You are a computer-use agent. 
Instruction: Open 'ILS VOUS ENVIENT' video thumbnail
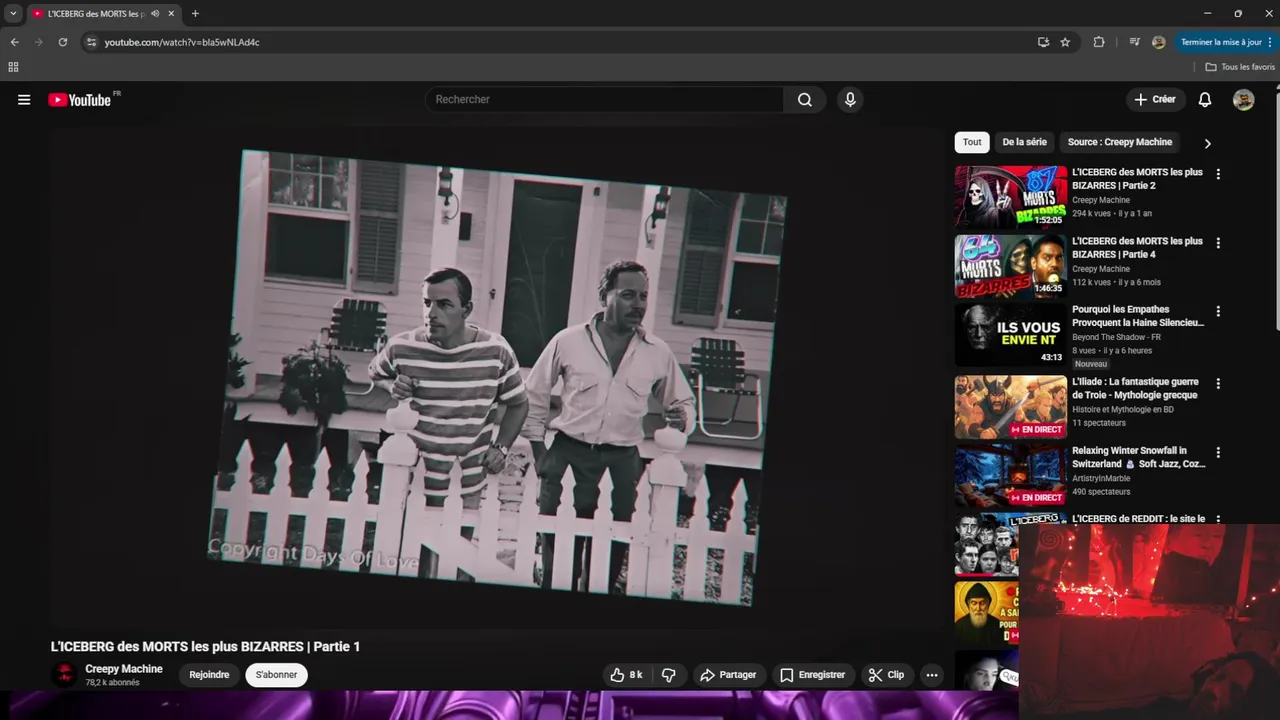1010,335
